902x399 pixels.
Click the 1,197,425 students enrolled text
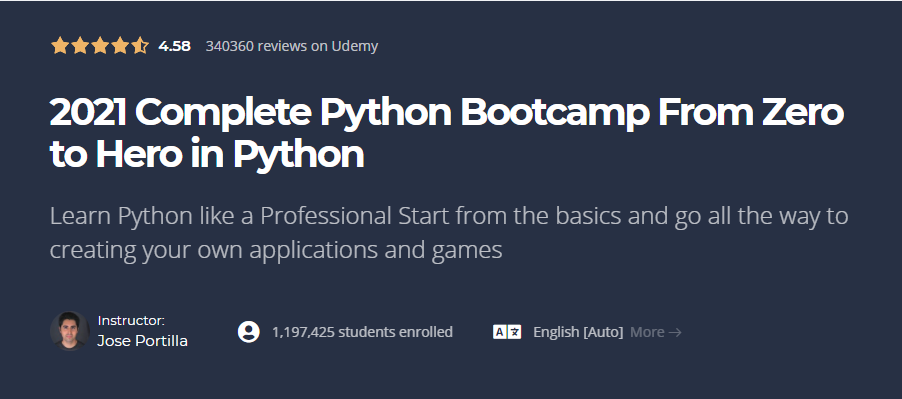click(x=362, y=332)
